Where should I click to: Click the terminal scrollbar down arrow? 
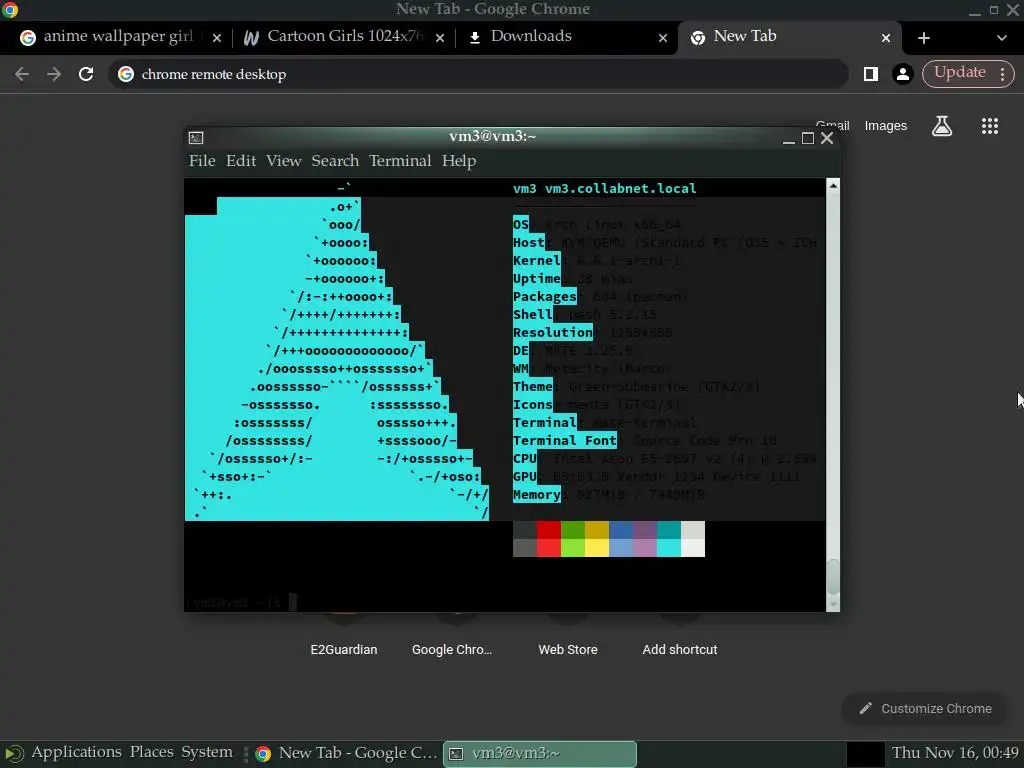point(833,604)
